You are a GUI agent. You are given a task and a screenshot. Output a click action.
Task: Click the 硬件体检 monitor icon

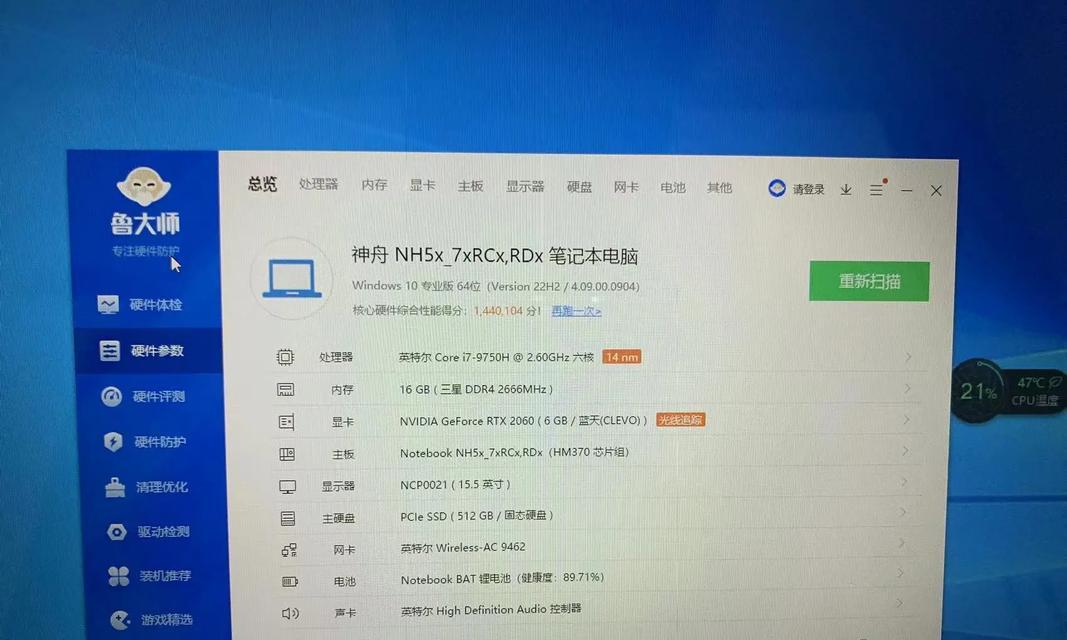(x=108, y=305)
